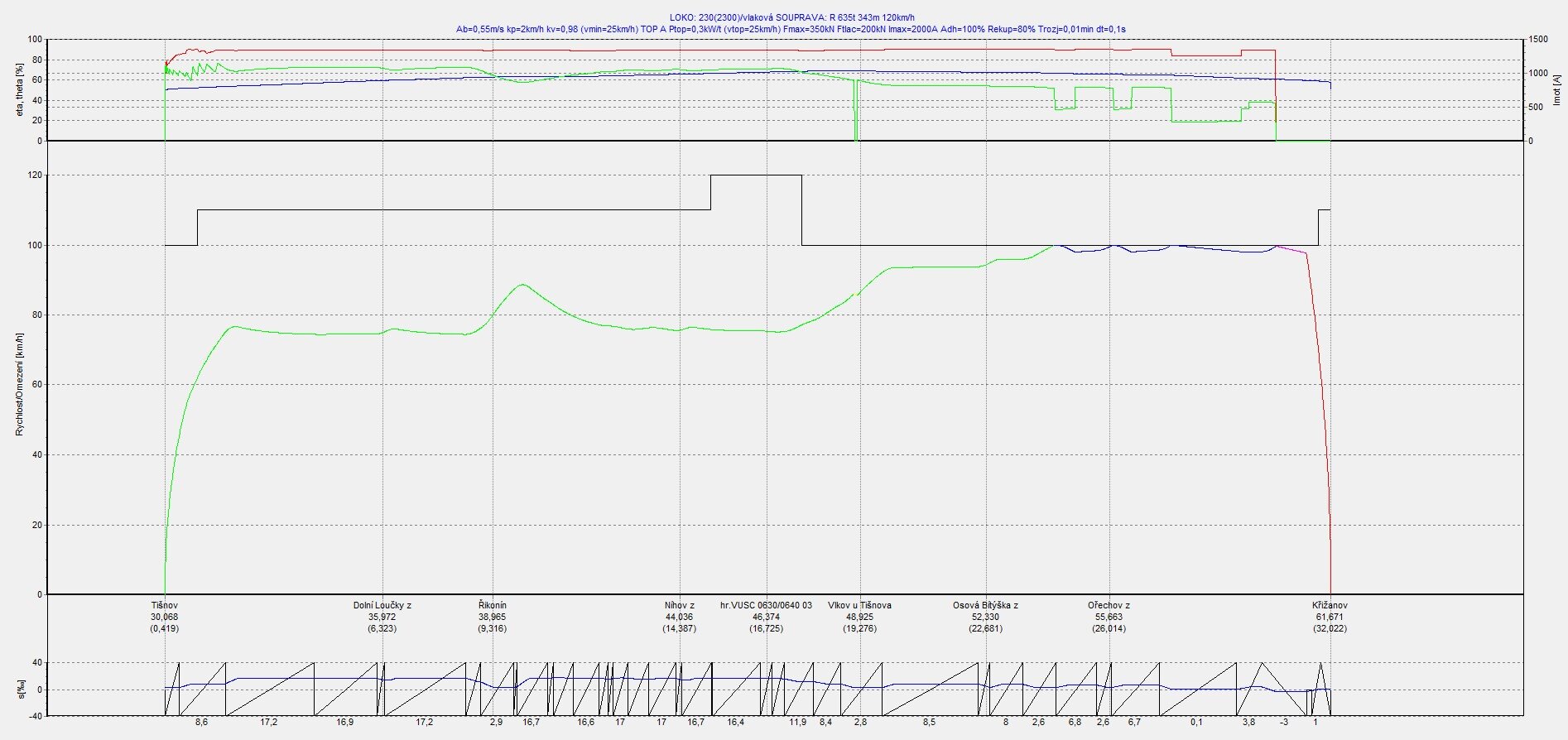The image size is (1568, 740).
Task: Click the 120 tick on the speed axis
Action: coord(35,175)
